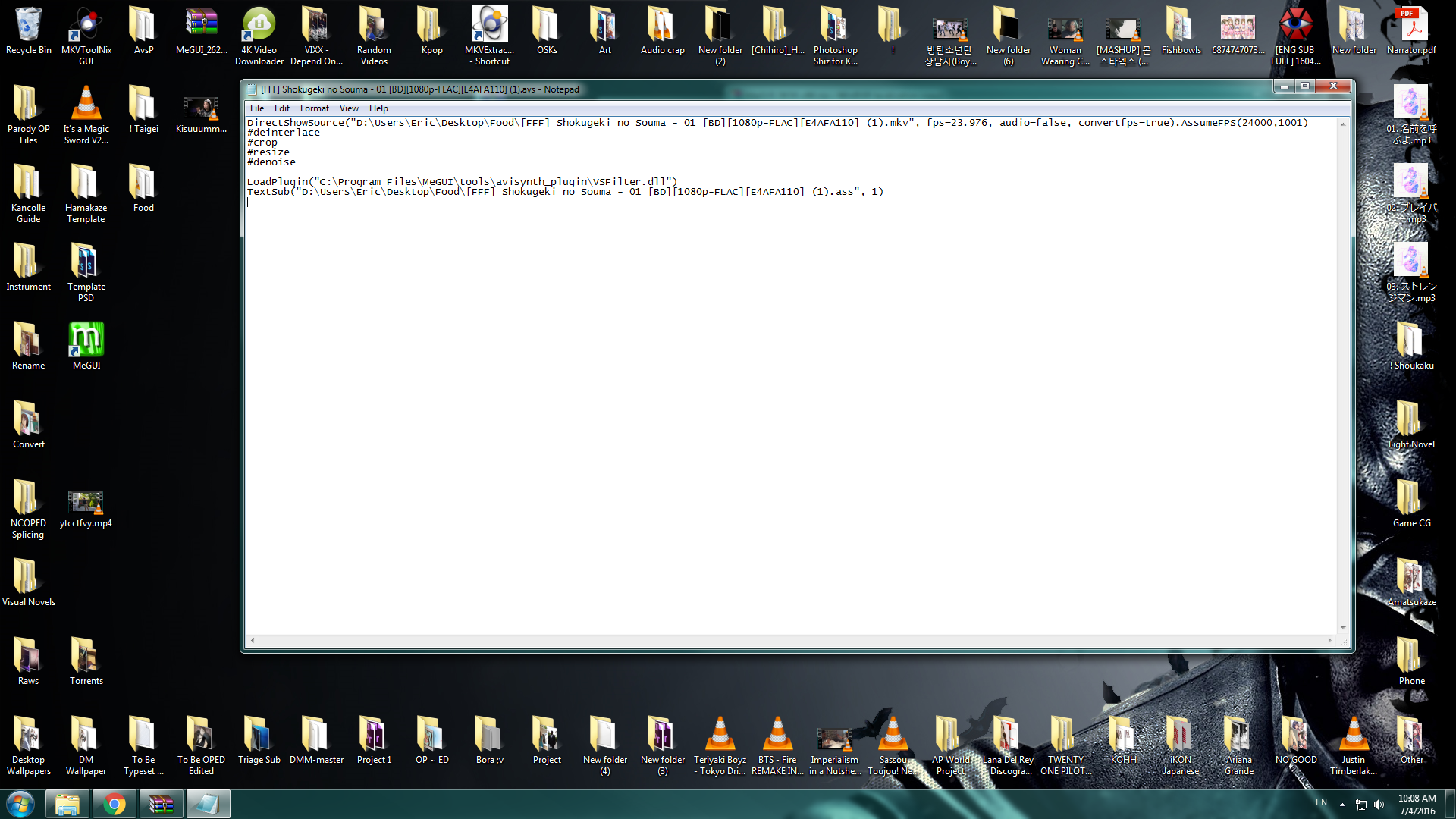Open the Edit menu

[x=282, y=108]
